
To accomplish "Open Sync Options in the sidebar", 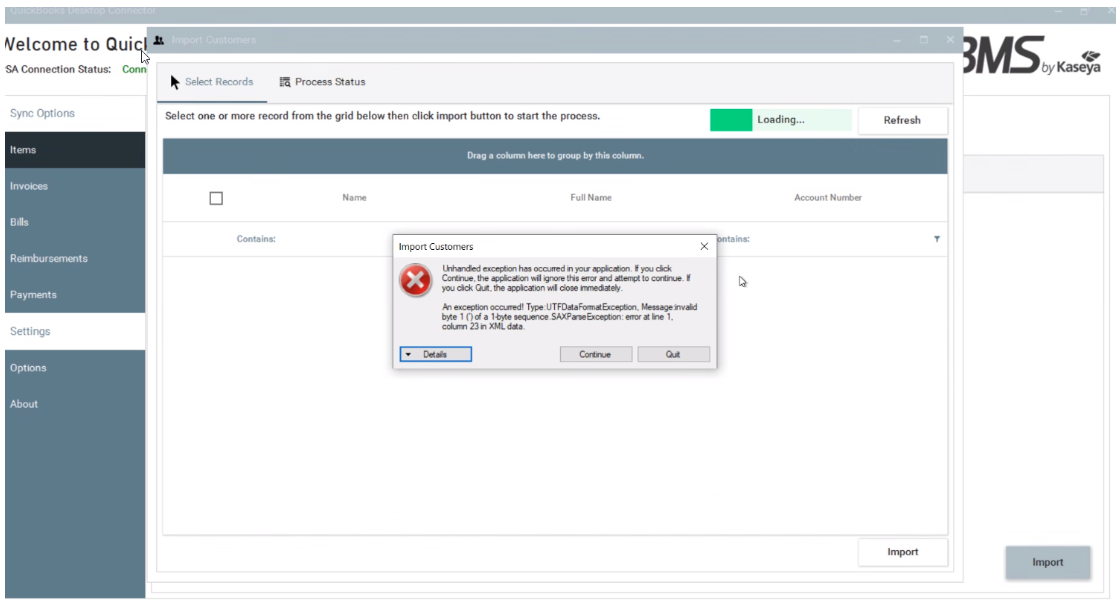I will click(75, 113).
